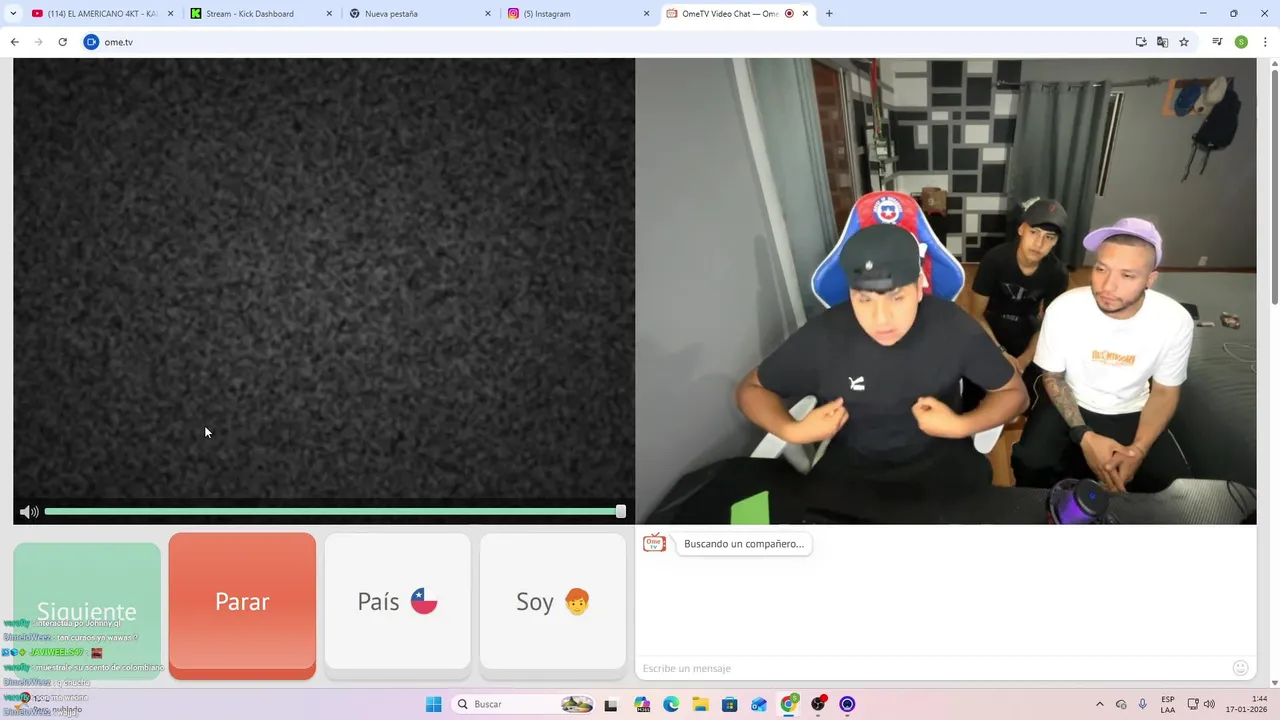Bookmark this page with the star
This screenshot has height=720, width=1280.
point(1184,42)
